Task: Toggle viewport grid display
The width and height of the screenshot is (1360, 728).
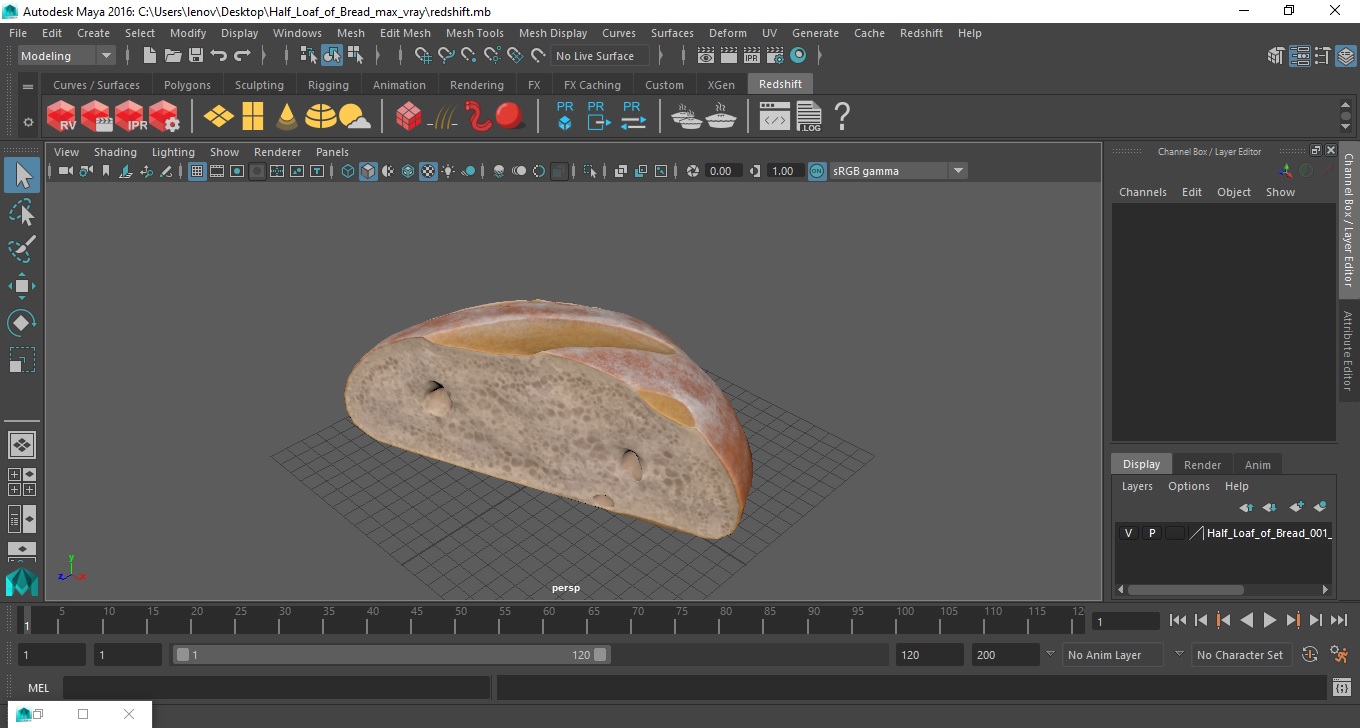Action: 197,171
